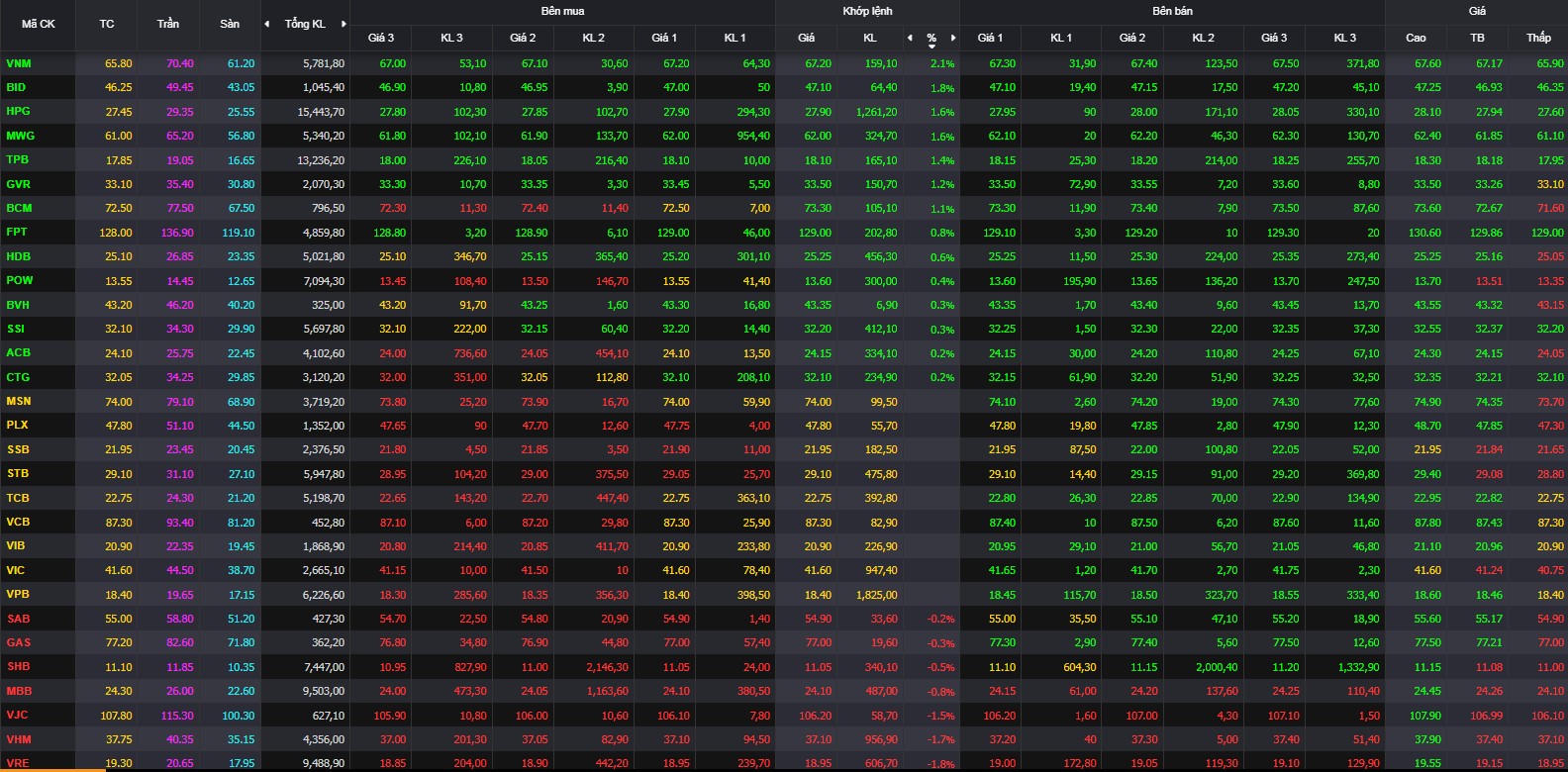Screen dimensions: 1568x772
Task: Select the GAS ticker symbol
Action: 18,642
